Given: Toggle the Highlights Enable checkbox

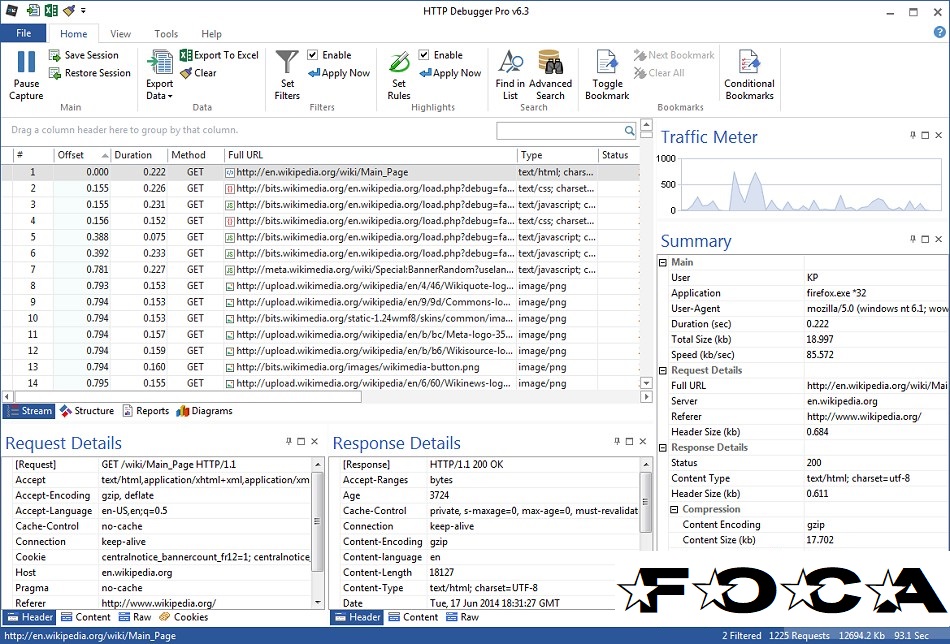Looking at the screenshot, I should point(424,55).
